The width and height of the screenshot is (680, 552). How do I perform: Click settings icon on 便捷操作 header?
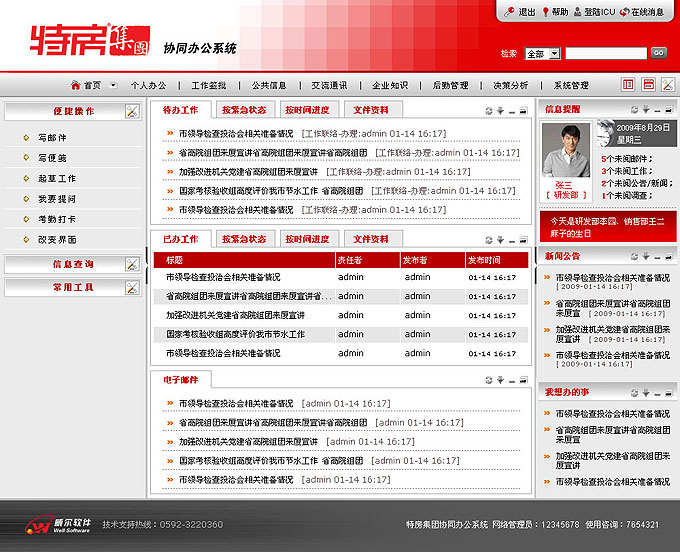pyautogui.click(x=132, y=112)
